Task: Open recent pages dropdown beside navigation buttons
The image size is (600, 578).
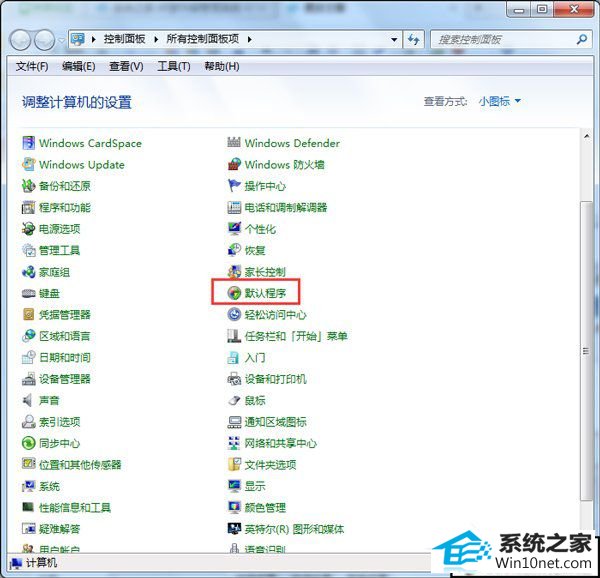Action: click(62, 39)
